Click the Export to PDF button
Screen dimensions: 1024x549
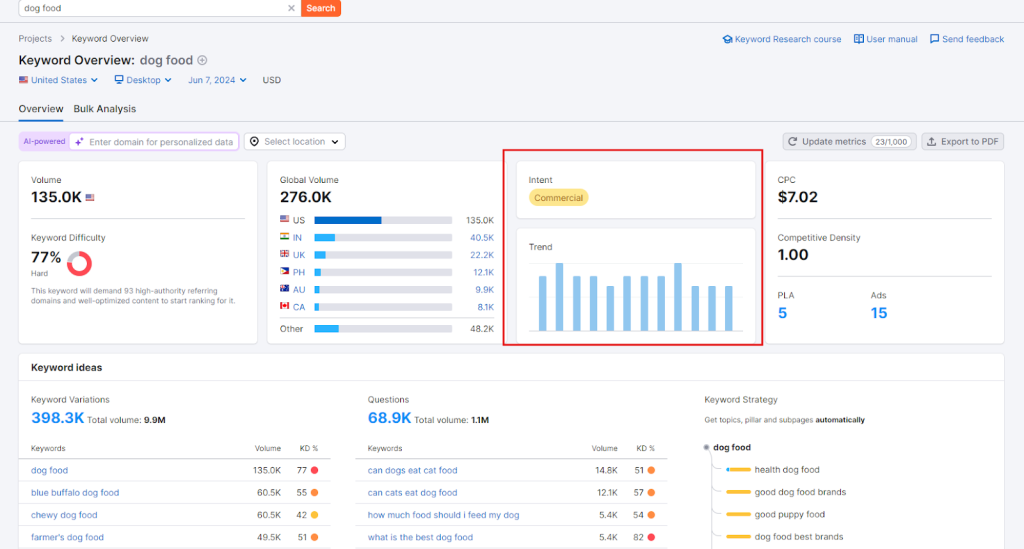[962, 142]
